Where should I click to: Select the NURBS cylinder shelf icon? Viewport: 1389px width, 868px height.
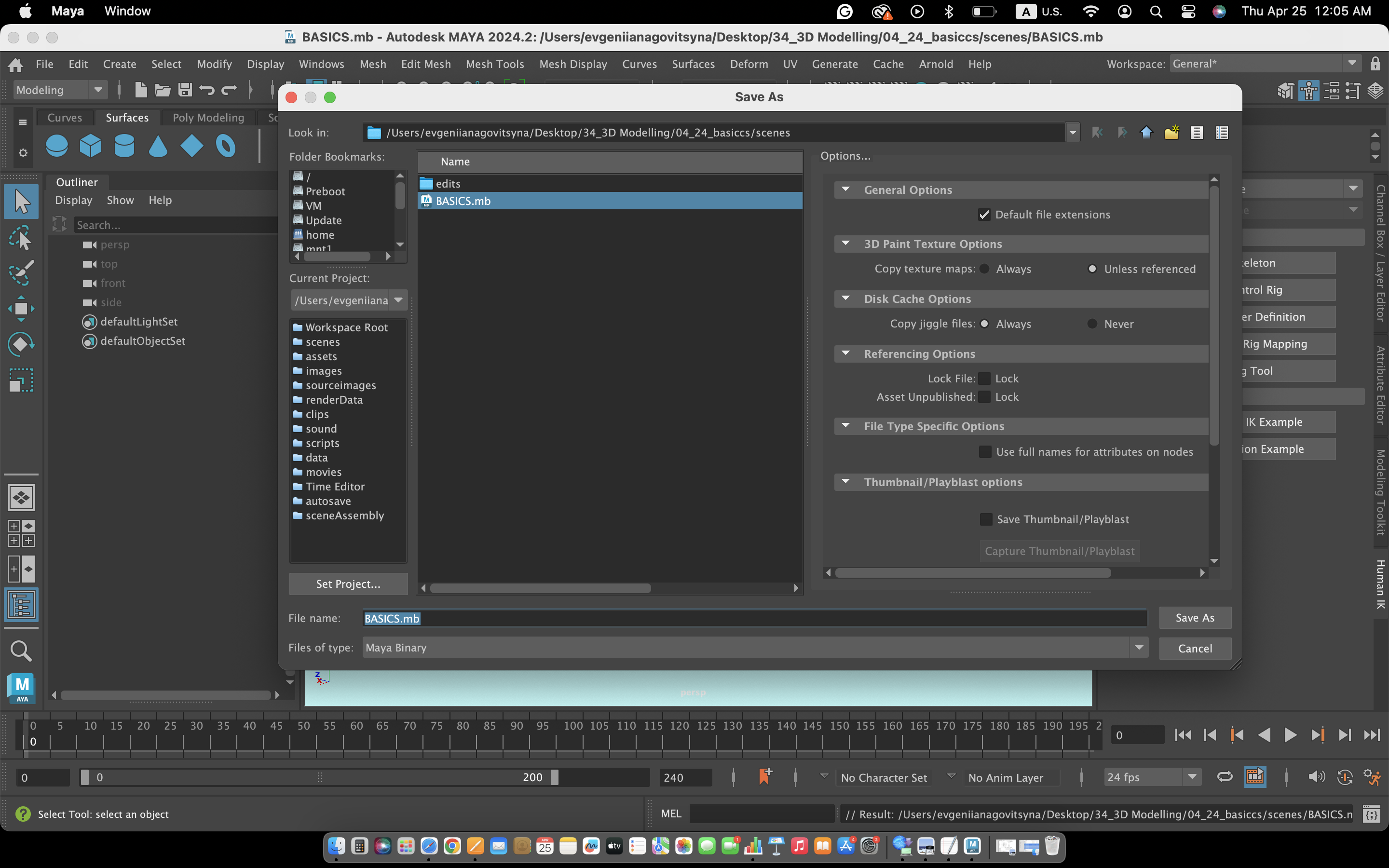[124, 146]
